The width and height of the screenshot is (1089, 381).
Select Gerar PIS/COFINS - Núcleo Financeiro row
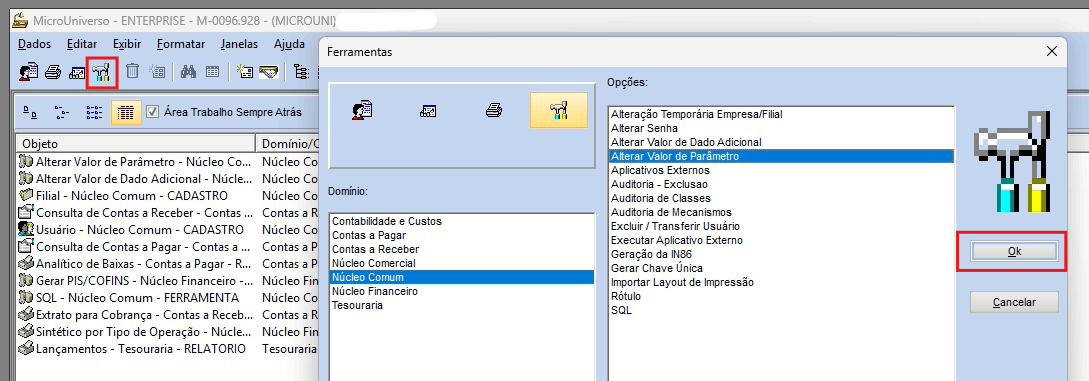167,280
